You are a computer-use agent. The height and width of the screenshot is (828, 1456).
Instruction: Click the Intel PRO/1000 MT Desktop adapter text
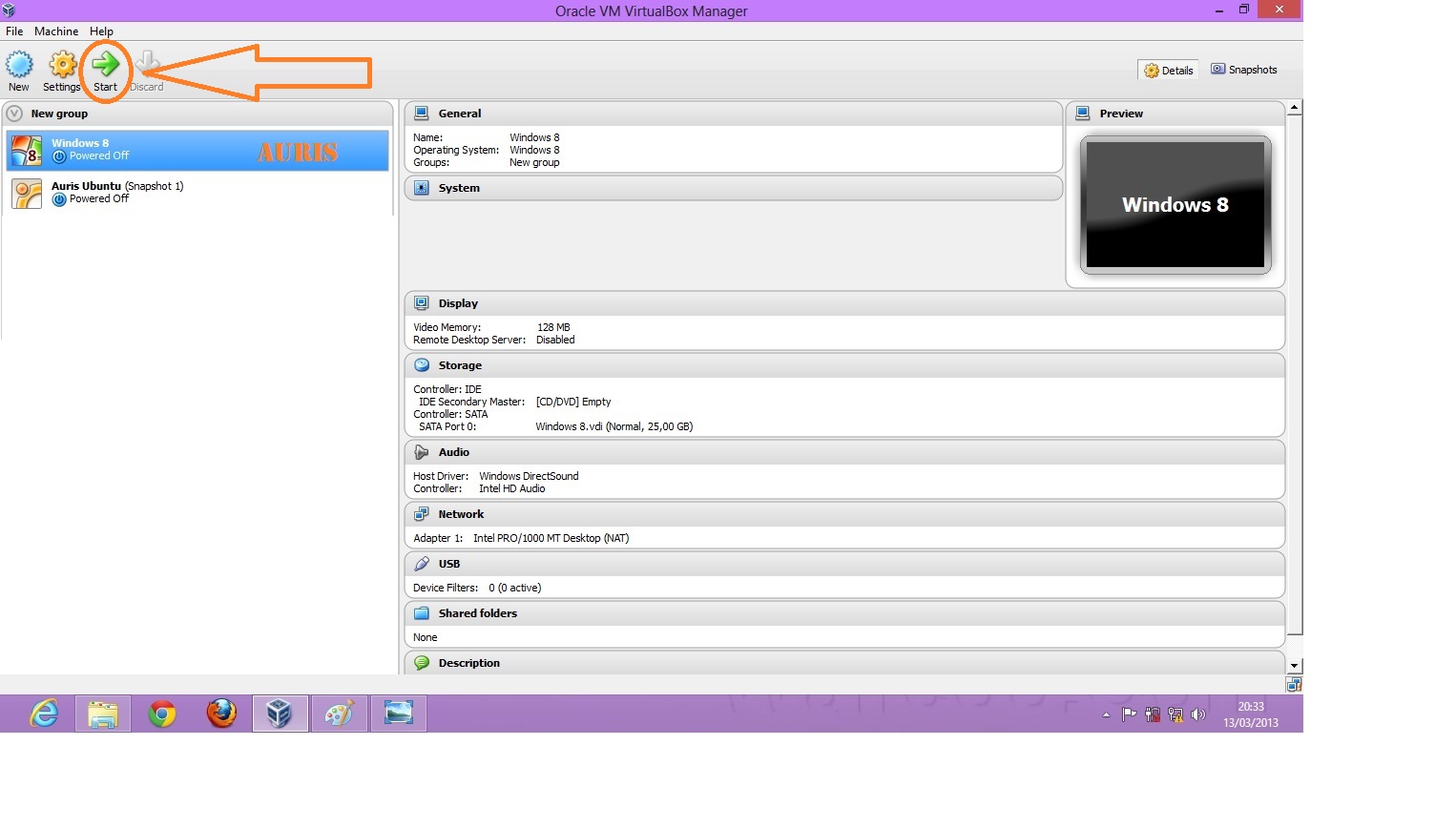[551, 538]
